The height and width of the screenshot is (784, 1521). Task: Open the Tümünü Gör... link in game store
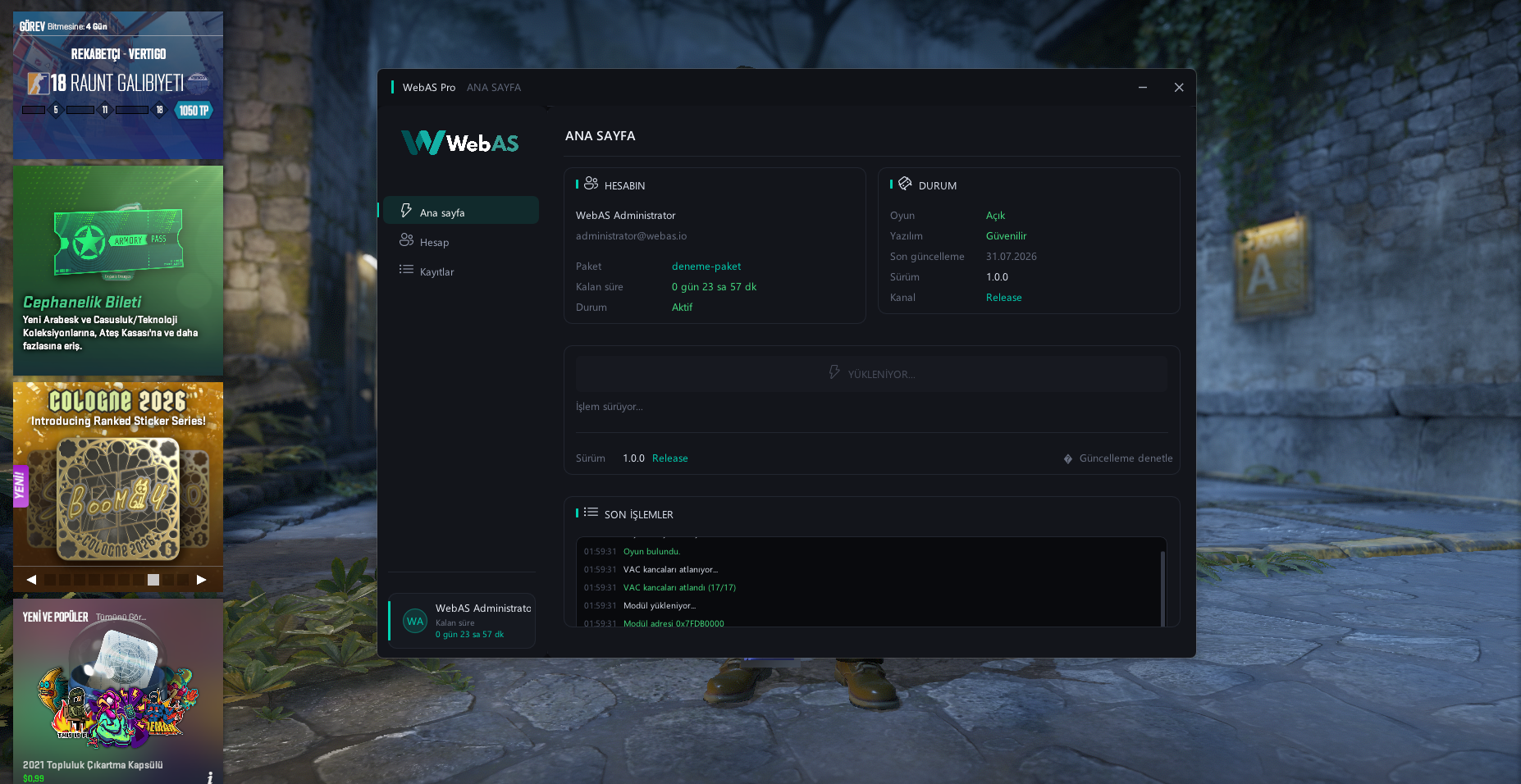121,618
